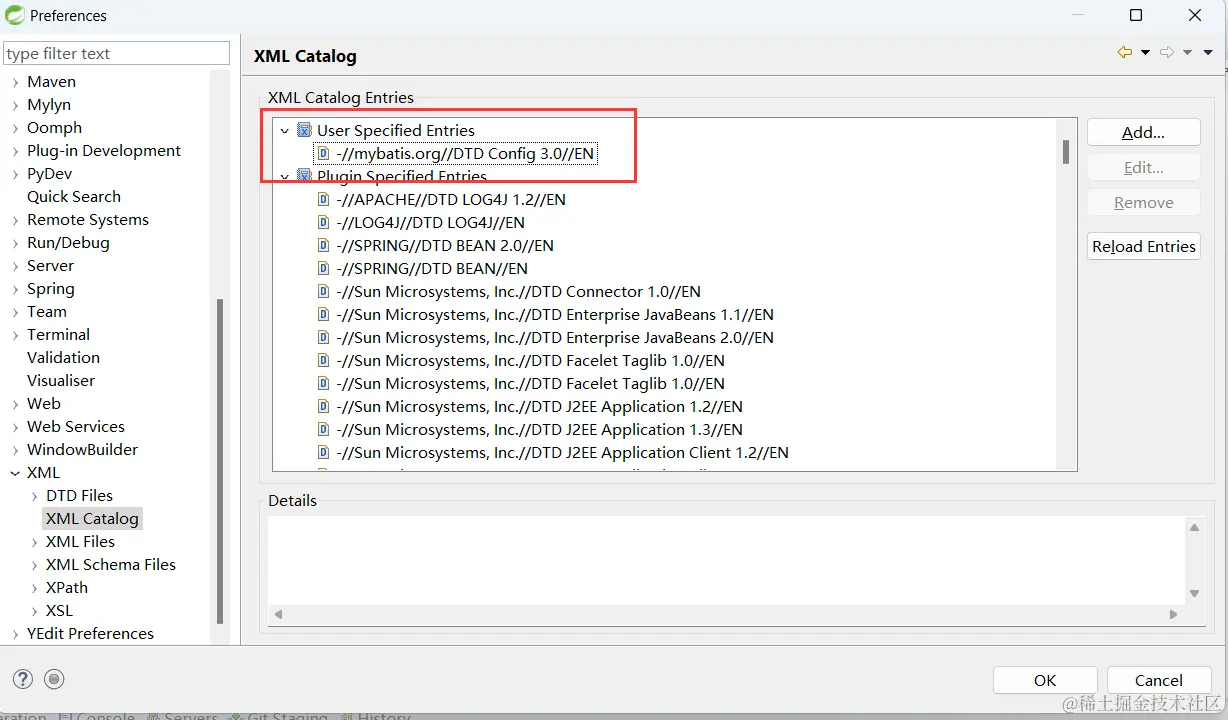Click the DTD Connector 1.0 entry icon
The width and height of the screenshot is (1228, 720).
pos(323,291)
